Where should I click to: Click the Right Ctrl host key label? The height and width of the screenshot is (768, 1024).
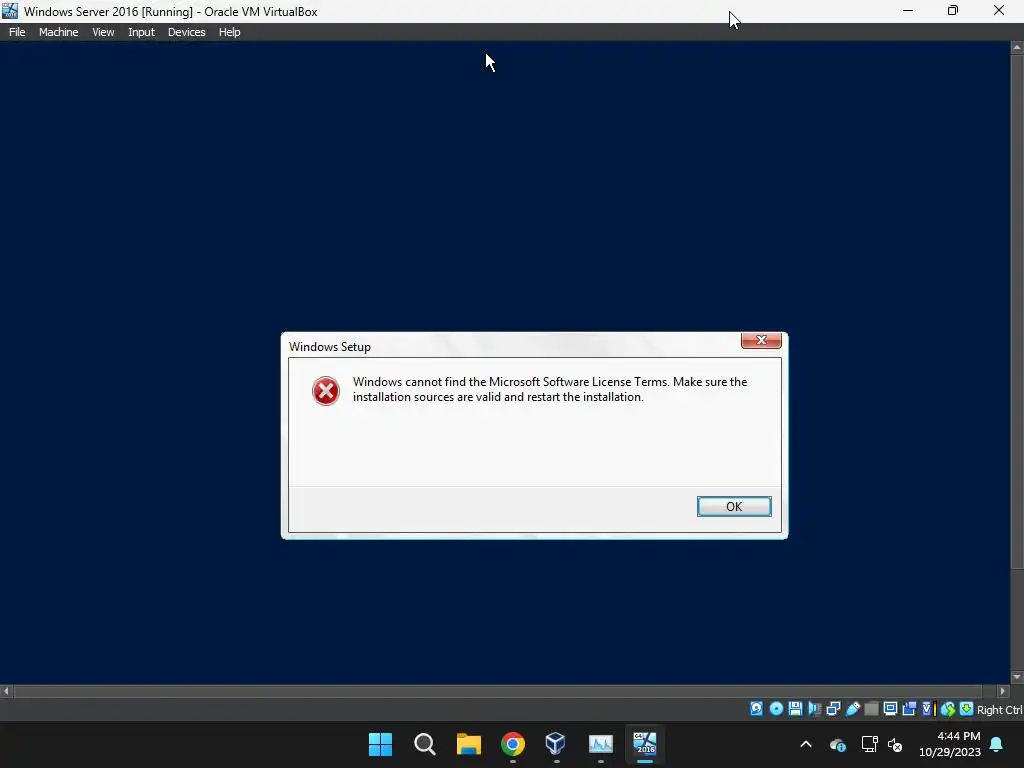pyautogui.click(x=1000, y=710)
